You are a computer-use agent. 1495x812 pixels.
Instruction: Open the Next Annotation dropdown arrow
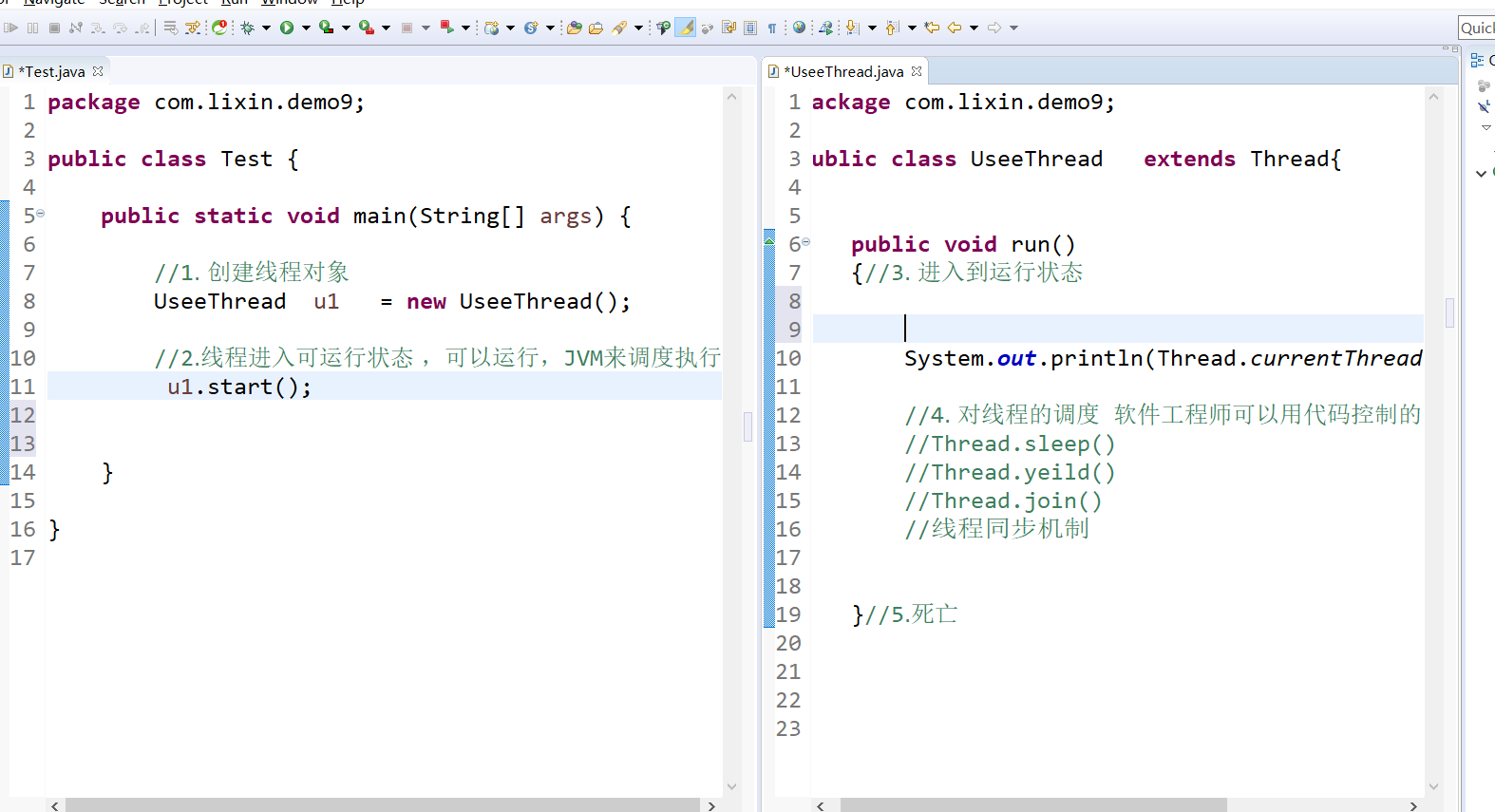872,28
